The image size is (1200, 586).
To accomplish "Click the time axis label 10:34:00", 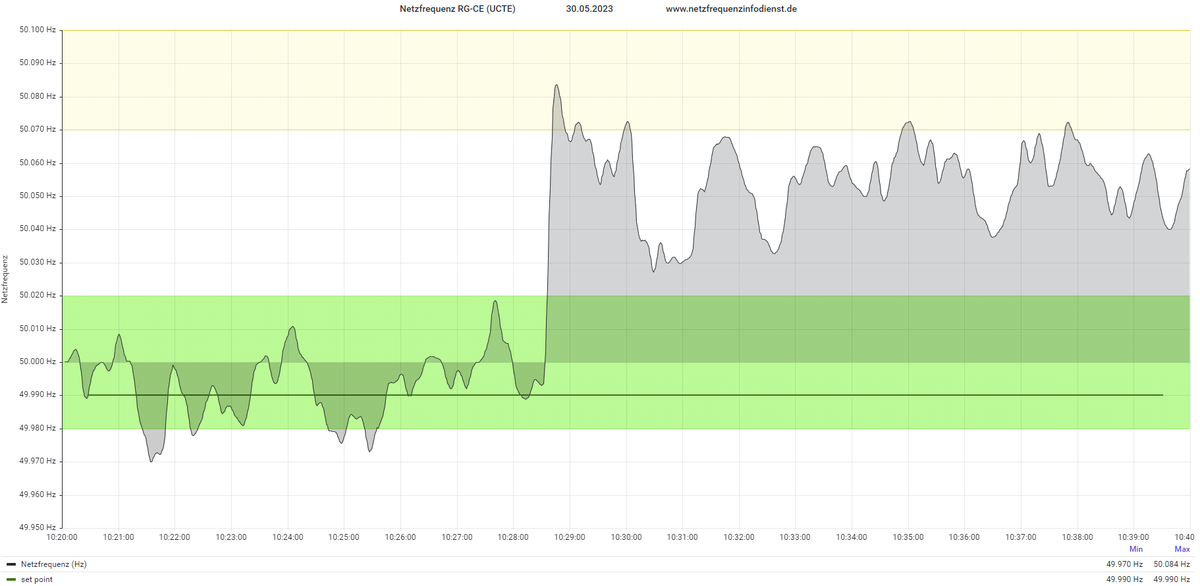I will click(852, 537).
